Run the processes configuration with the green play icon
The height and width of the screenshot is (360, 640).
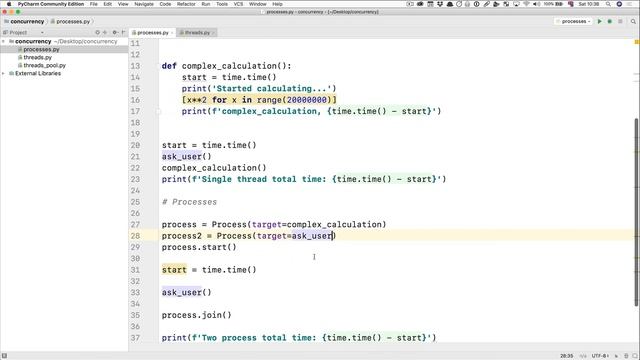tap(600, 22)
